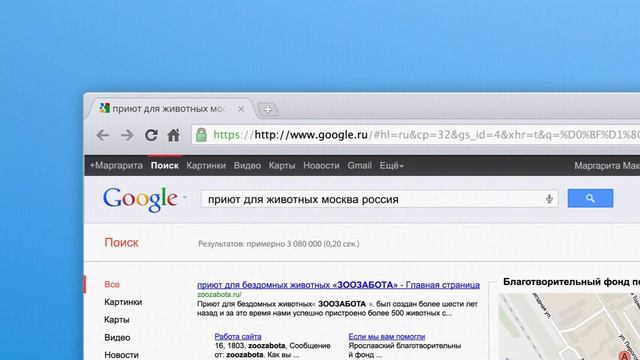The height and width of the screenshot is (360, 640).
Task: Open +Маргарита profile link
Action: coord(116,166)
